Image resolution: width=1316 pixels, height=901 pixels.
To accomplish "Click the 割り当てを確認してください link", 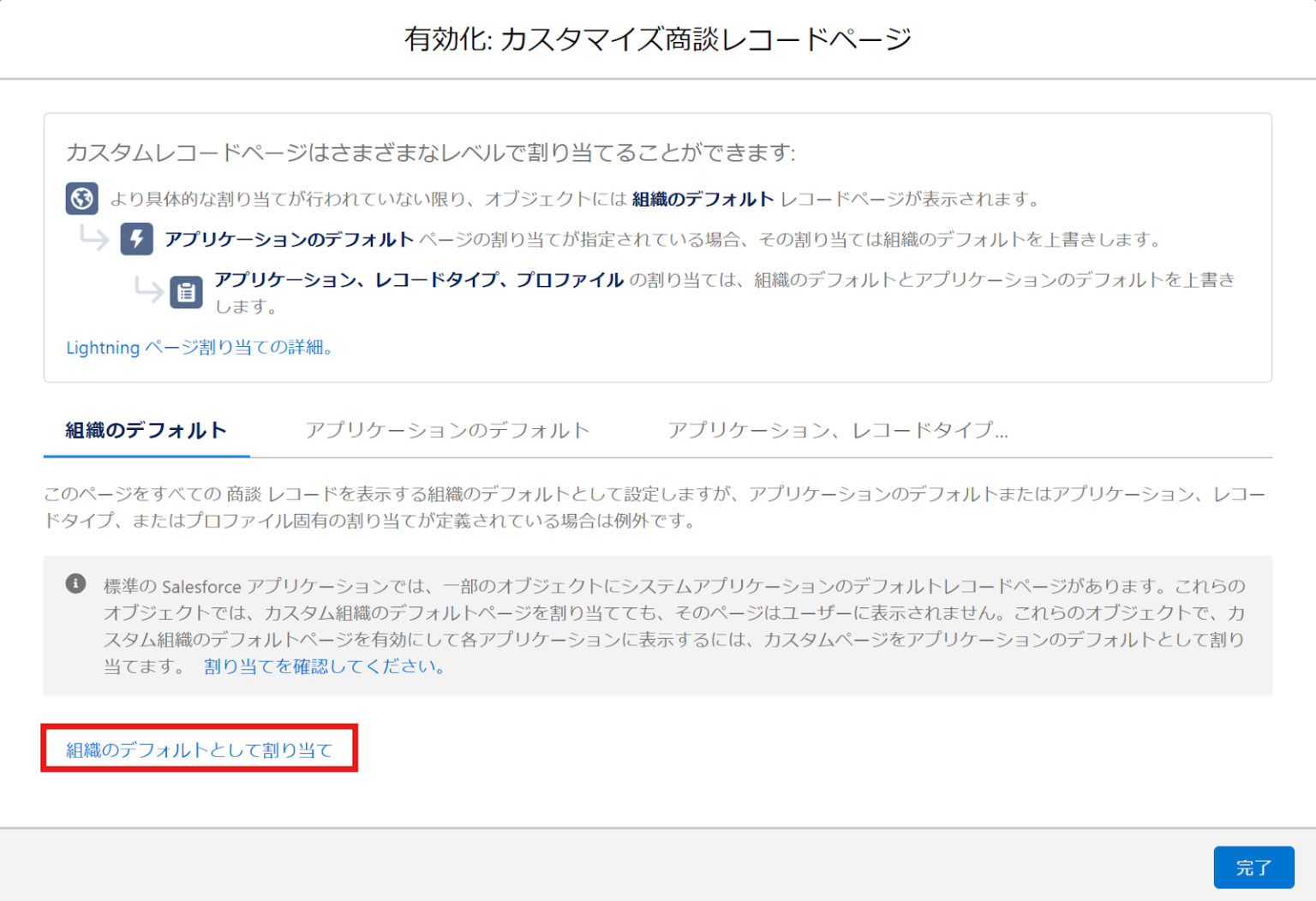I will point(323,667).
